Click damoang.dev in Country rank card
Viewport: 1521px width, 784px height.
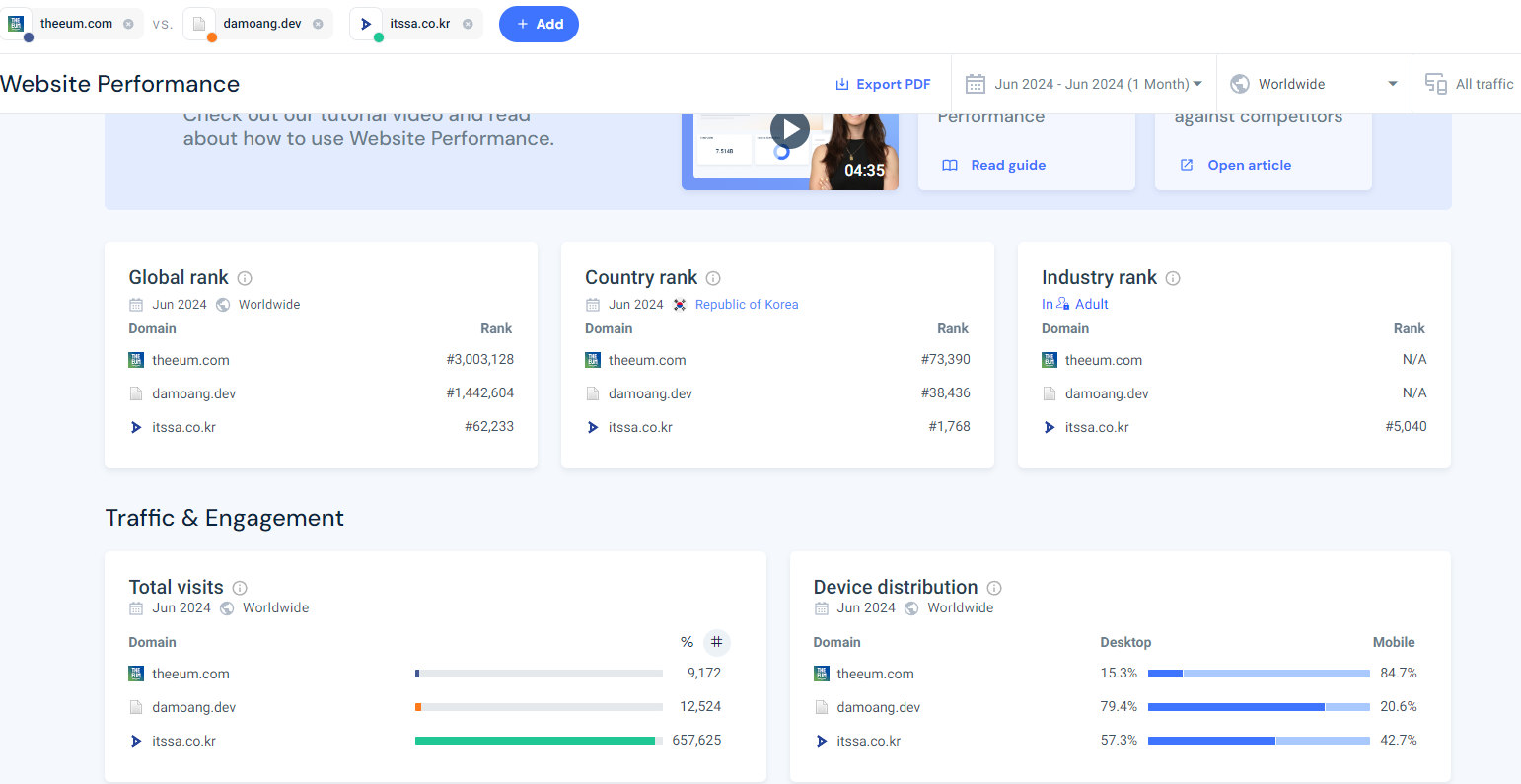[x=651, y=393]
